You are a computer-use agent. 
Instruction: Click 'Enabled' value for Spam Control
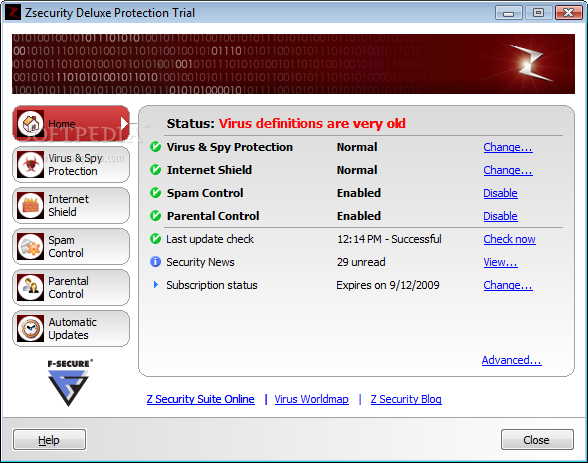coord(359,193)
